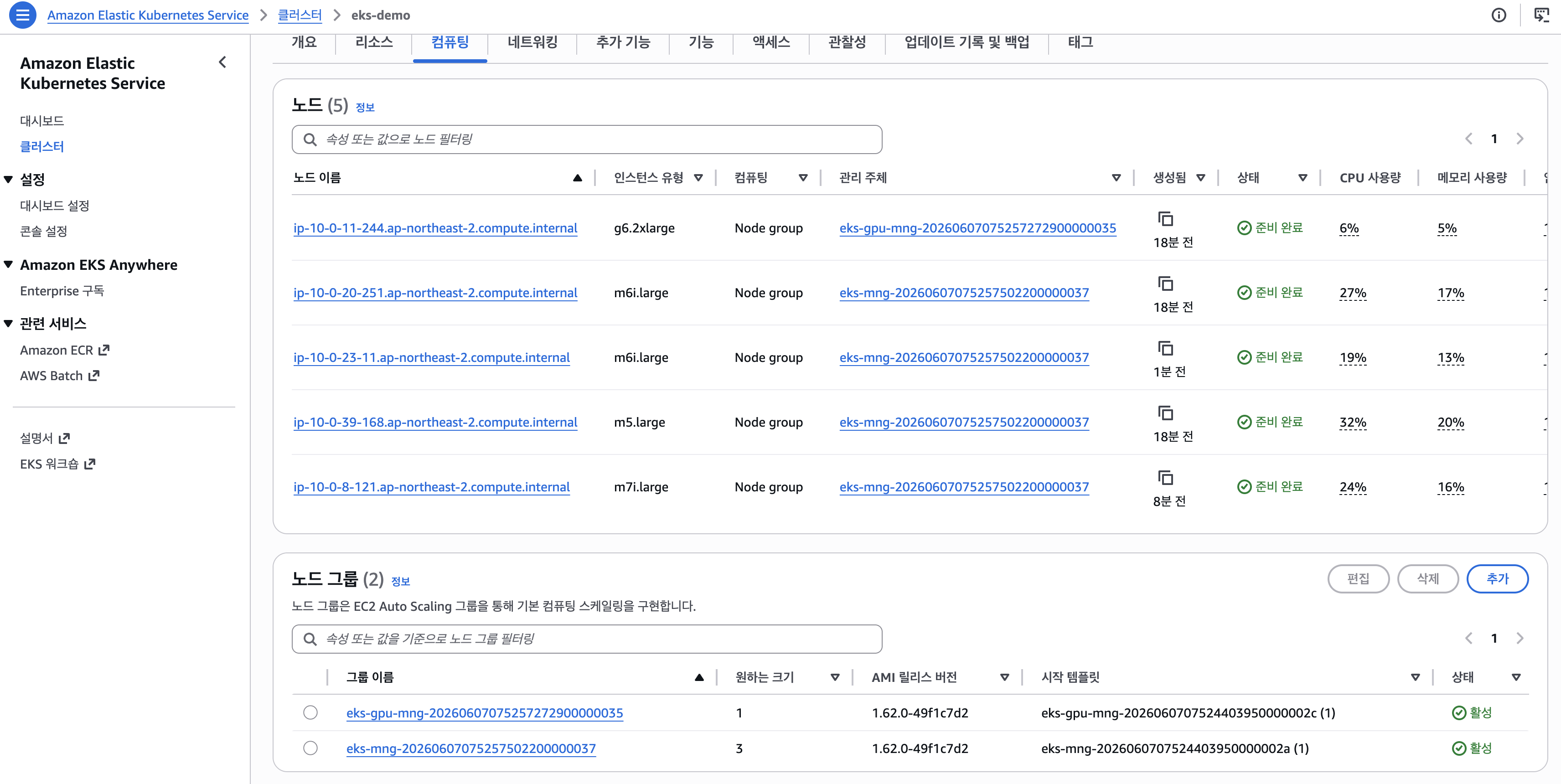Open the 관찰성 tab

click(847, 42)
